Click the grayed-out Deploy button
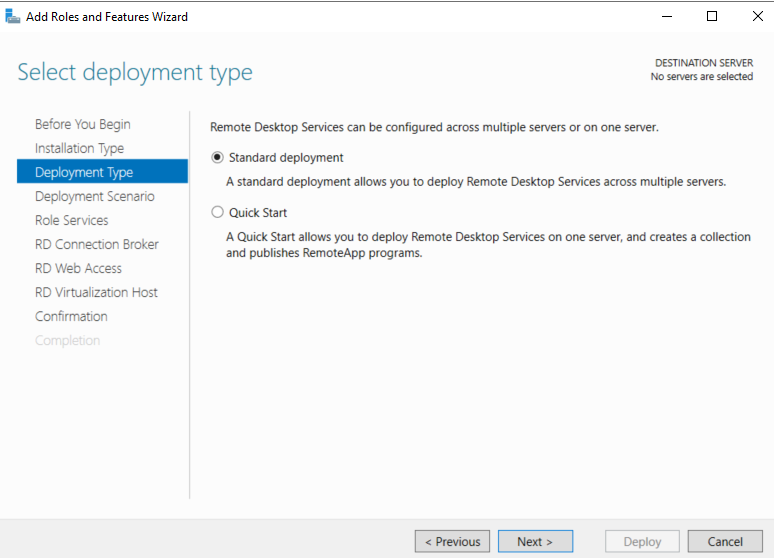Image resolution: width=774 pixels, height=558 pixels. click(x=642, y=541)
